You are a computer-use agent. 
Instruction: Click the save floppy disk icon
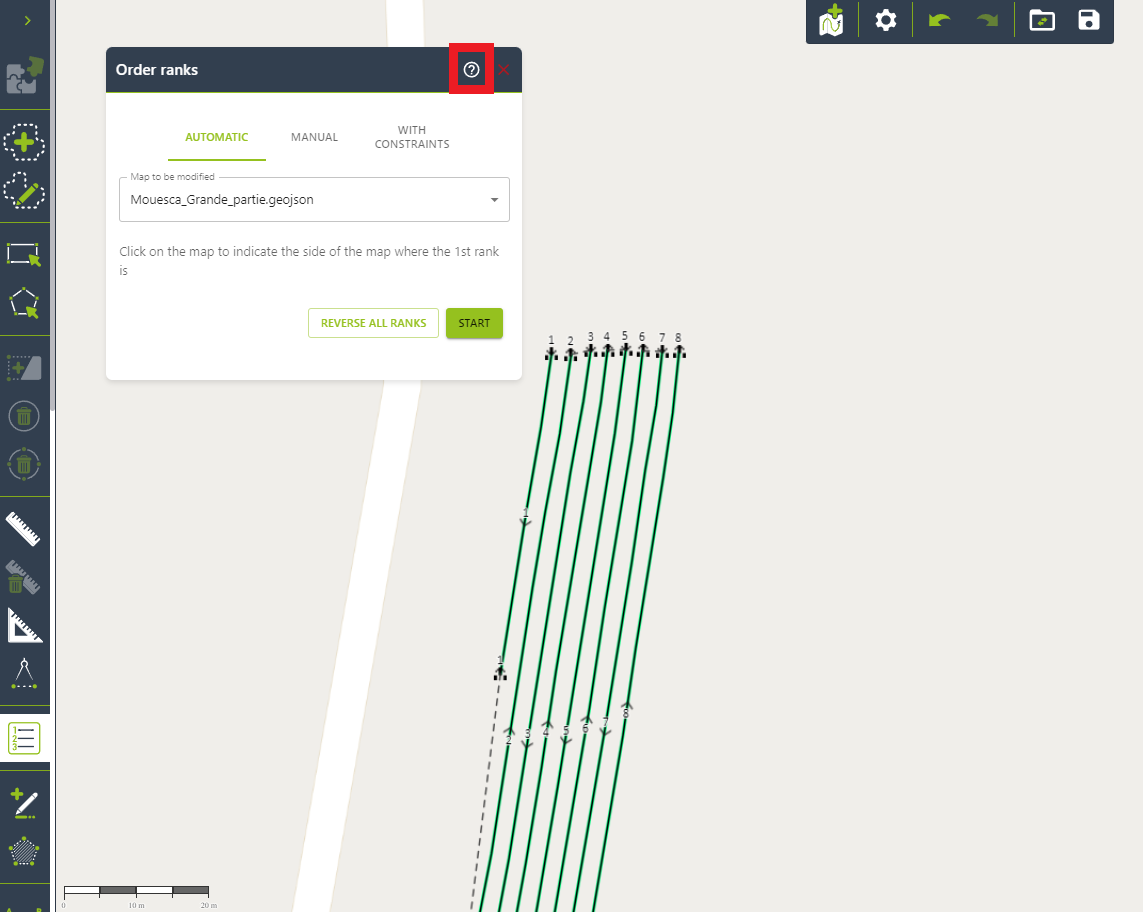point(1089,21)
